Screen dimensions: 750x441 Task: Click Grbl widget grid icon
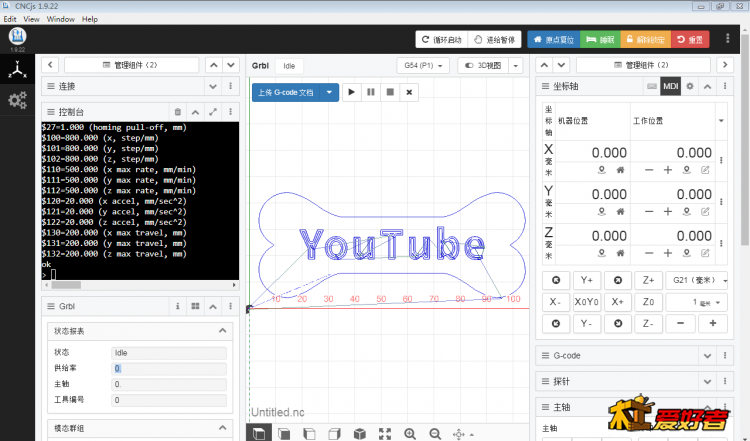[195, 306]
